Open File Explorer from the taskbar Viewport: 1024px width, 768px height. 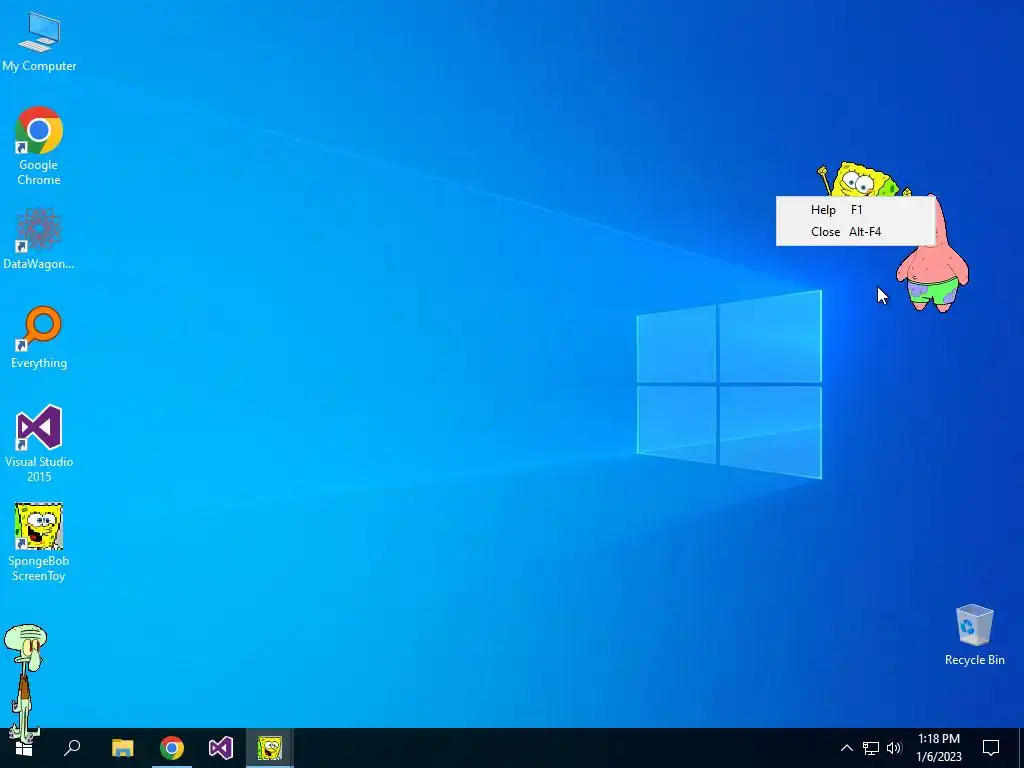click(x=122, y=748)
